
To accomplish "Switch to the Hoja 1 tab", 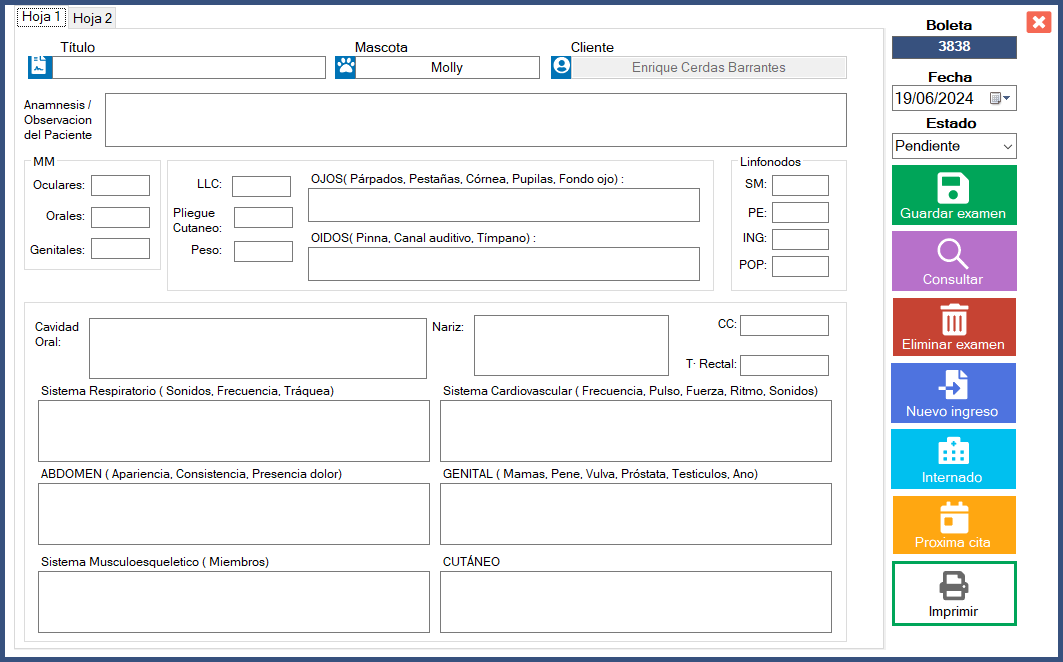I will pyautogui.click(x=41, y=17).
